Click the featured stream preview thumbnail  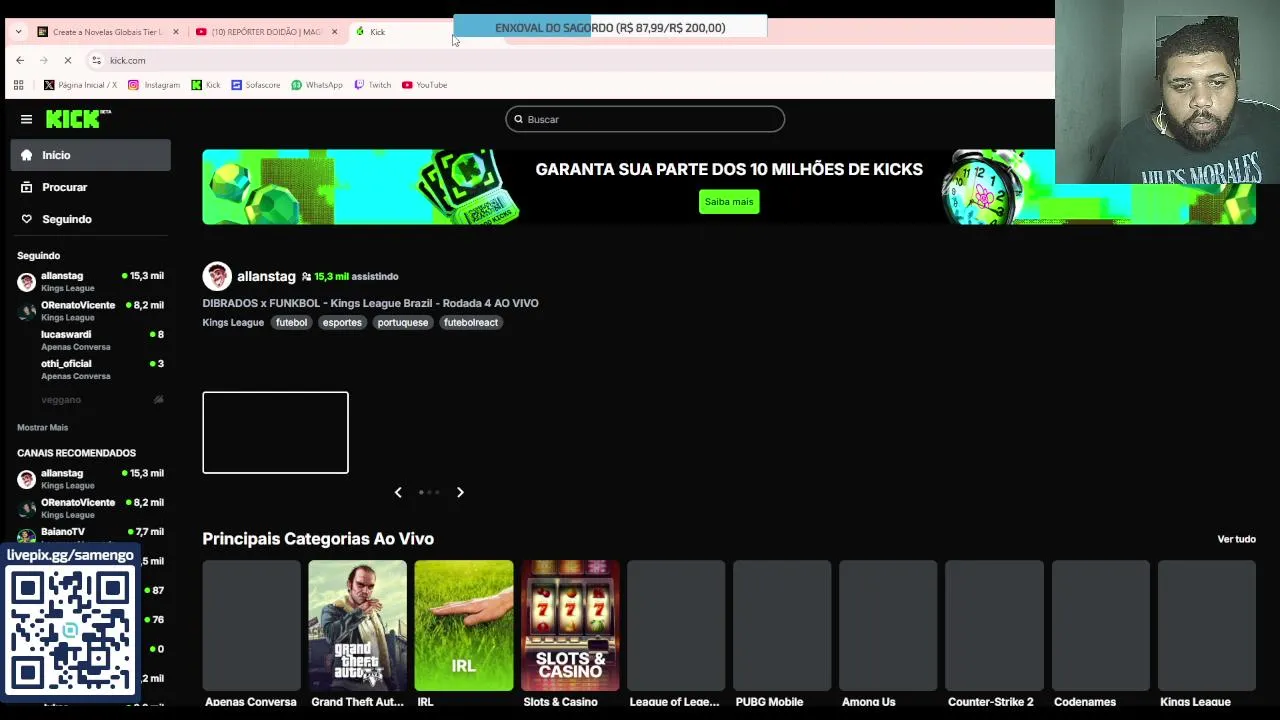(275, 432)
